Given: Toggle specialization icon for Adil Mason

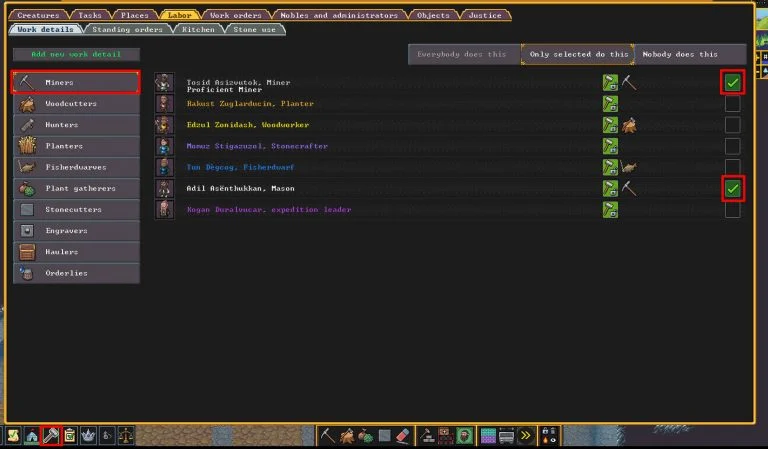Looking at the screenshot, I should [x=610, y=189].
